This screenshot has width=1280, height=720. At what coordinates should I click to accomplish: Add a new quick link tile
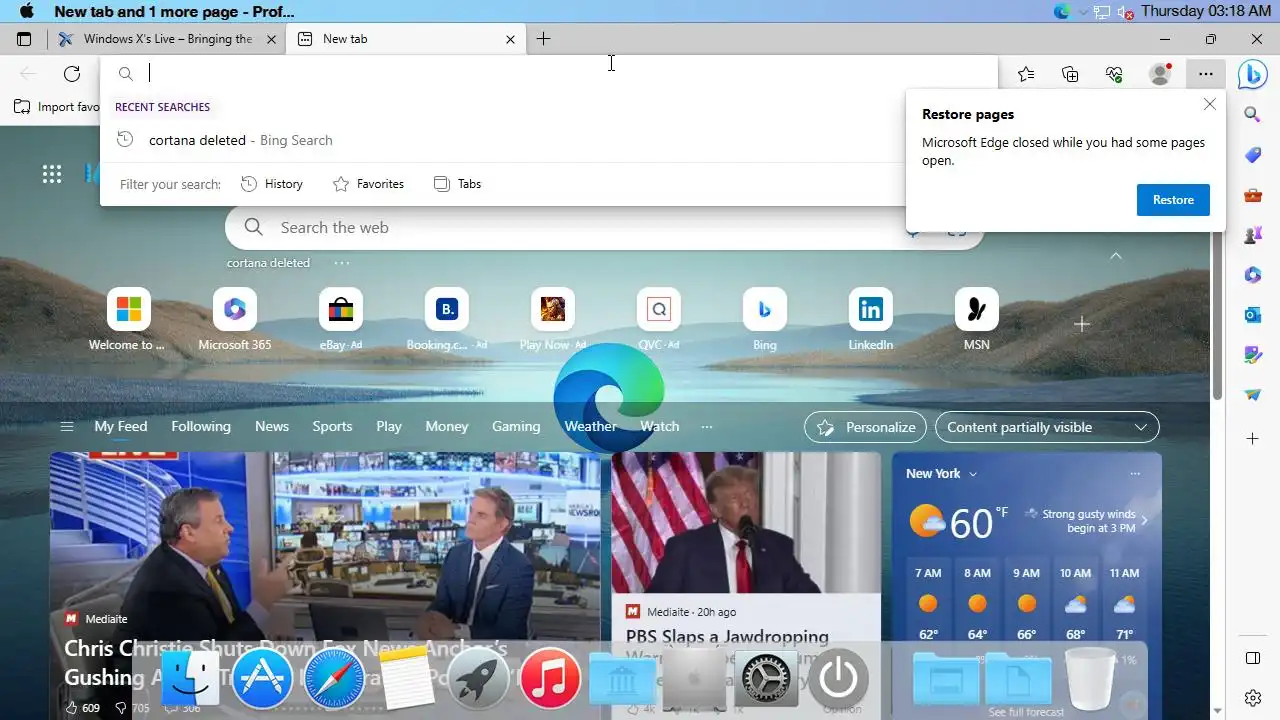(x=1082, y=324)
